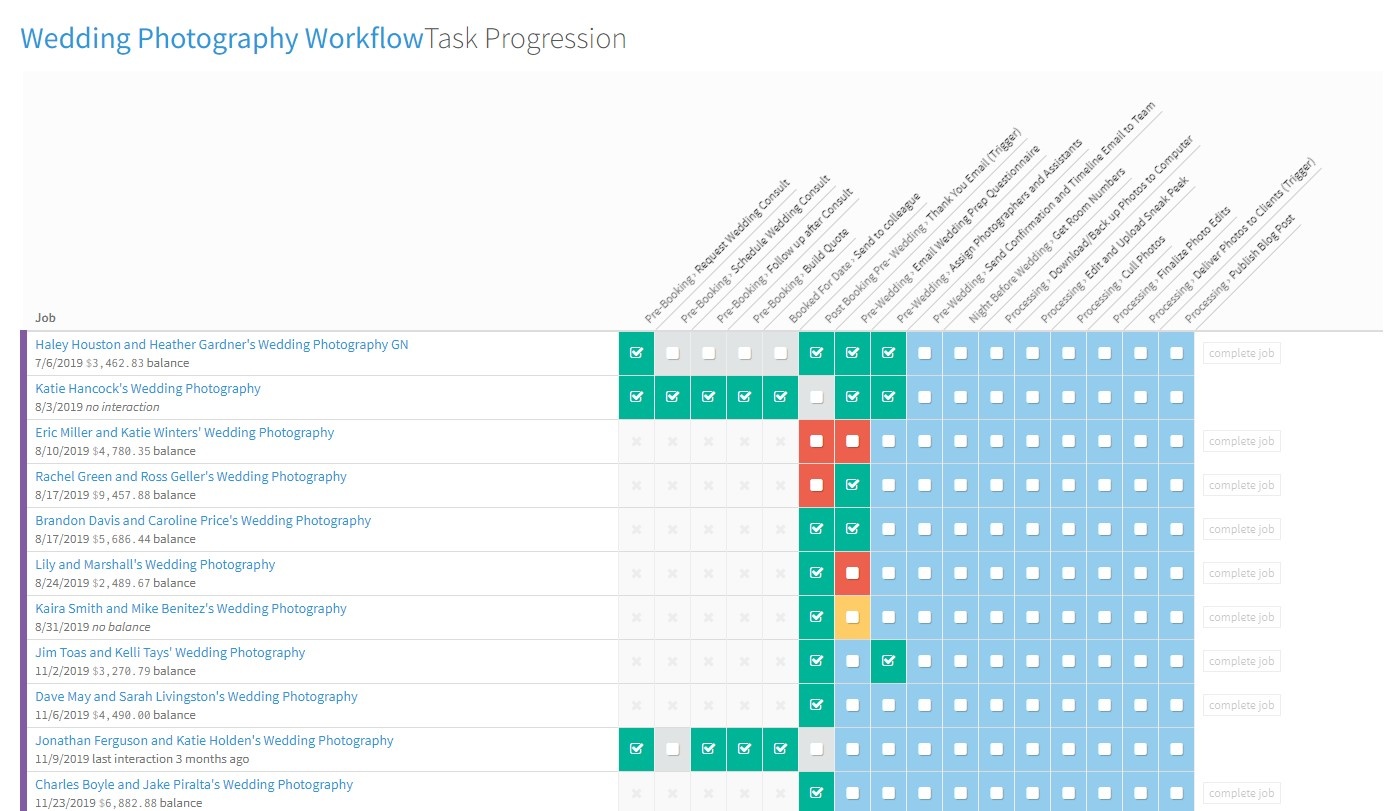Image resolution: width=1398 pixels, height=811 pixels.
Task: Click the Wedding Photography Workflow title link
Action: click(222, 39)
